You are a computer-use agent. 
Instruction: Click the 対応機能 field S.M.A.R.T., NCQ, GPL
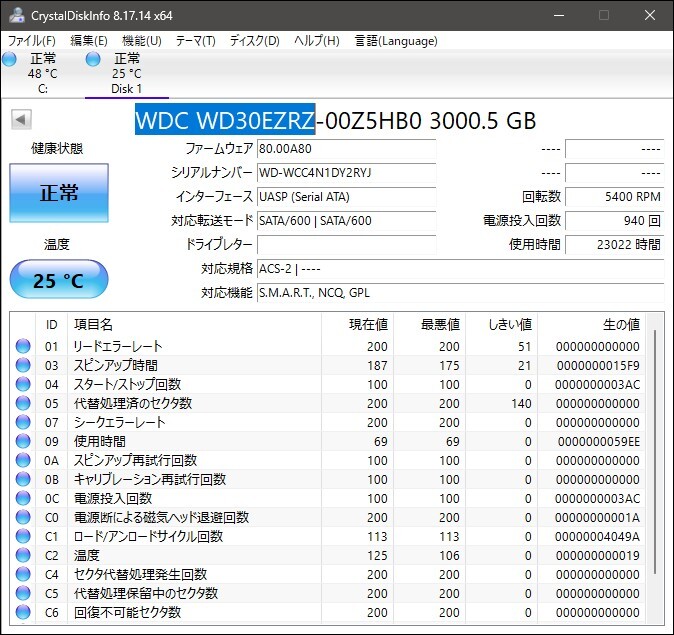(x=460, y=293)
